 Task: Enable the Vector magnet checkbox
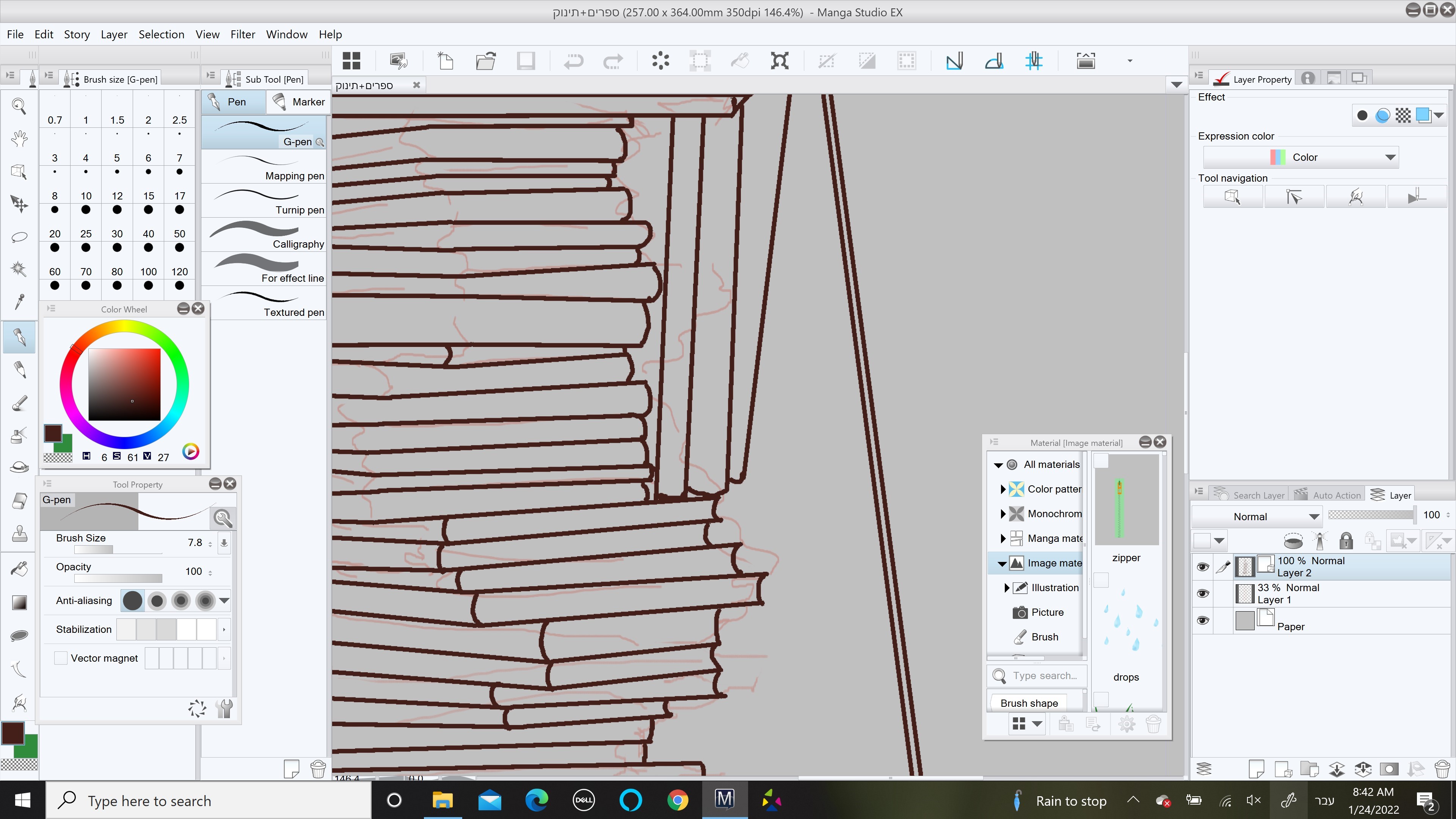pos(61,658)
